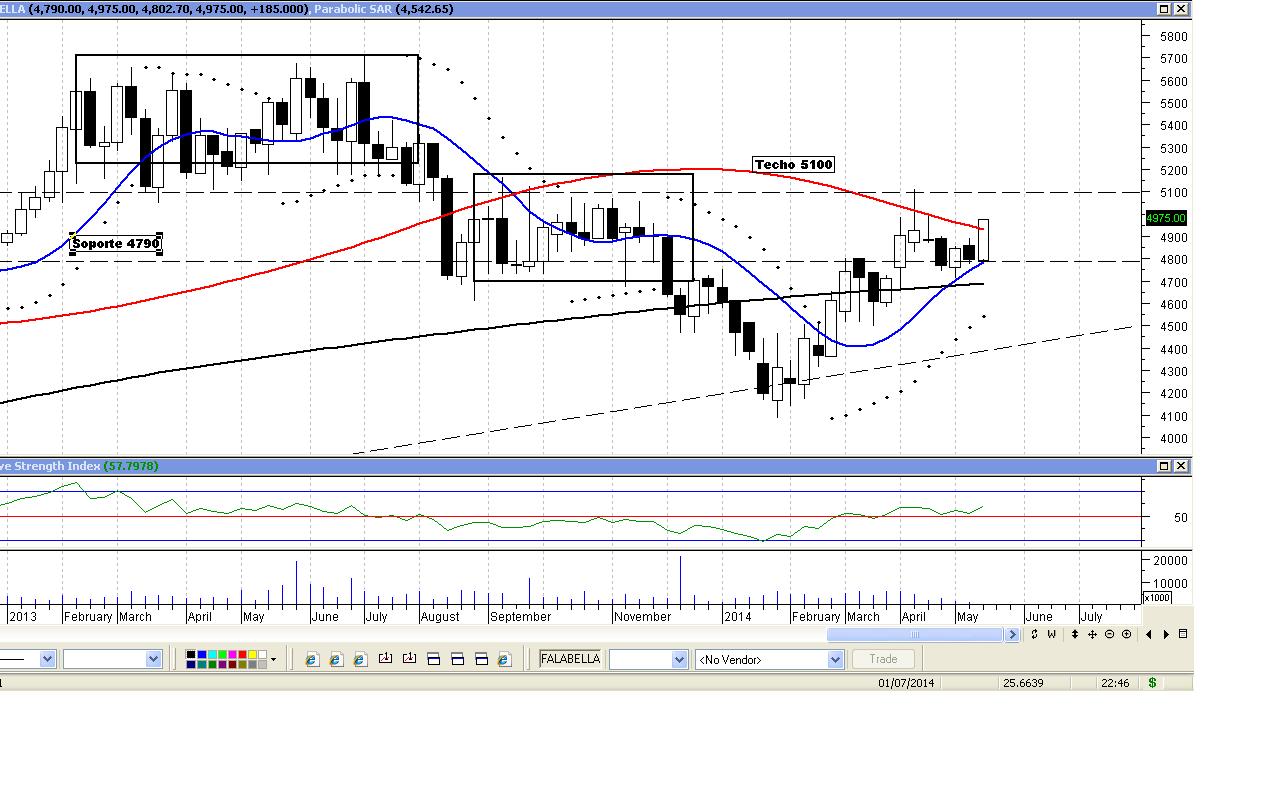Pick the bright blue color swatch
Image resolution: width=1280 pixels, height=800 pixels.
point(201,655)
